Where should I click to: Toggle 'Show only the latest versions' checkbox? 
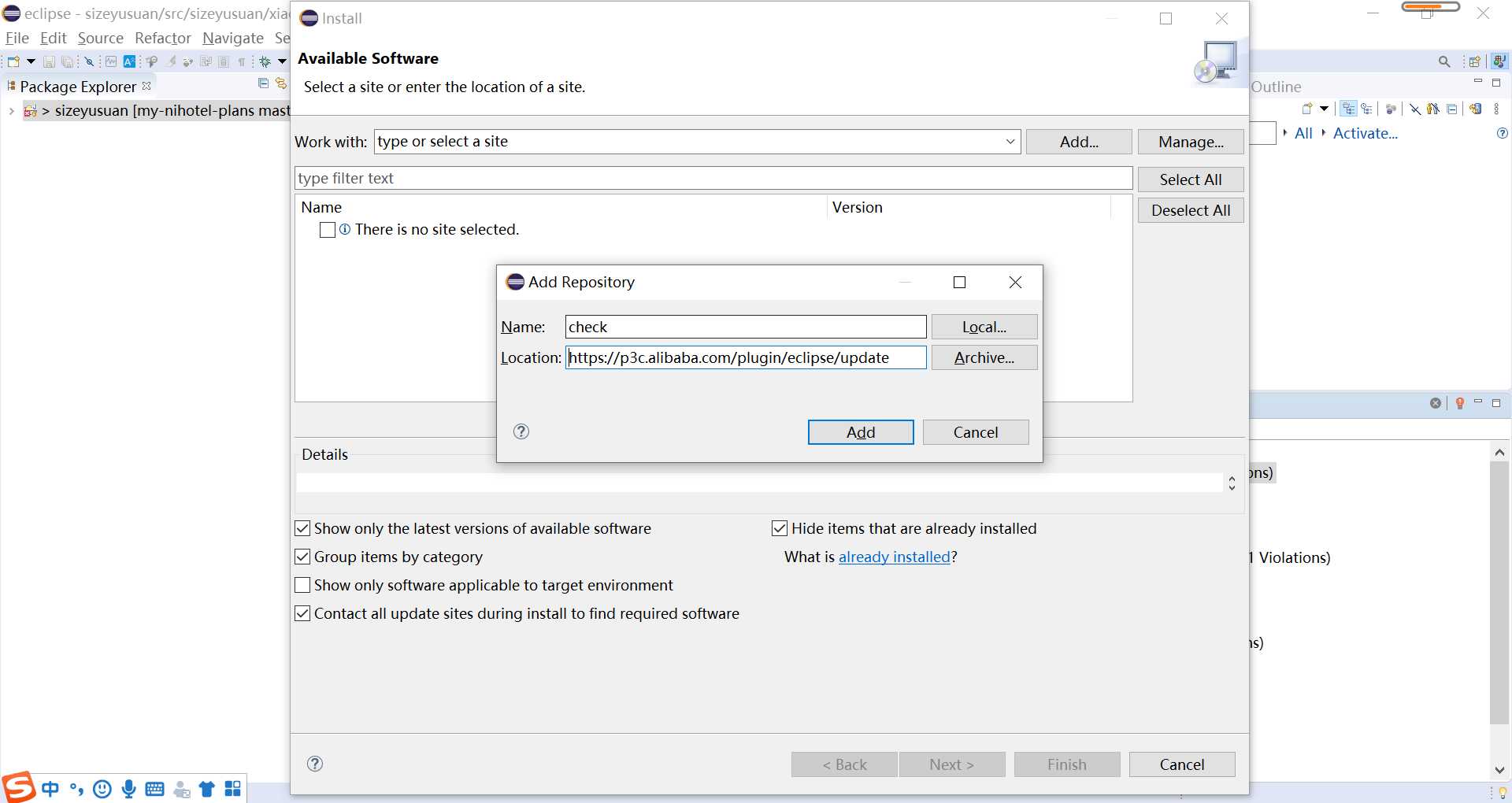tap(302, 528)
